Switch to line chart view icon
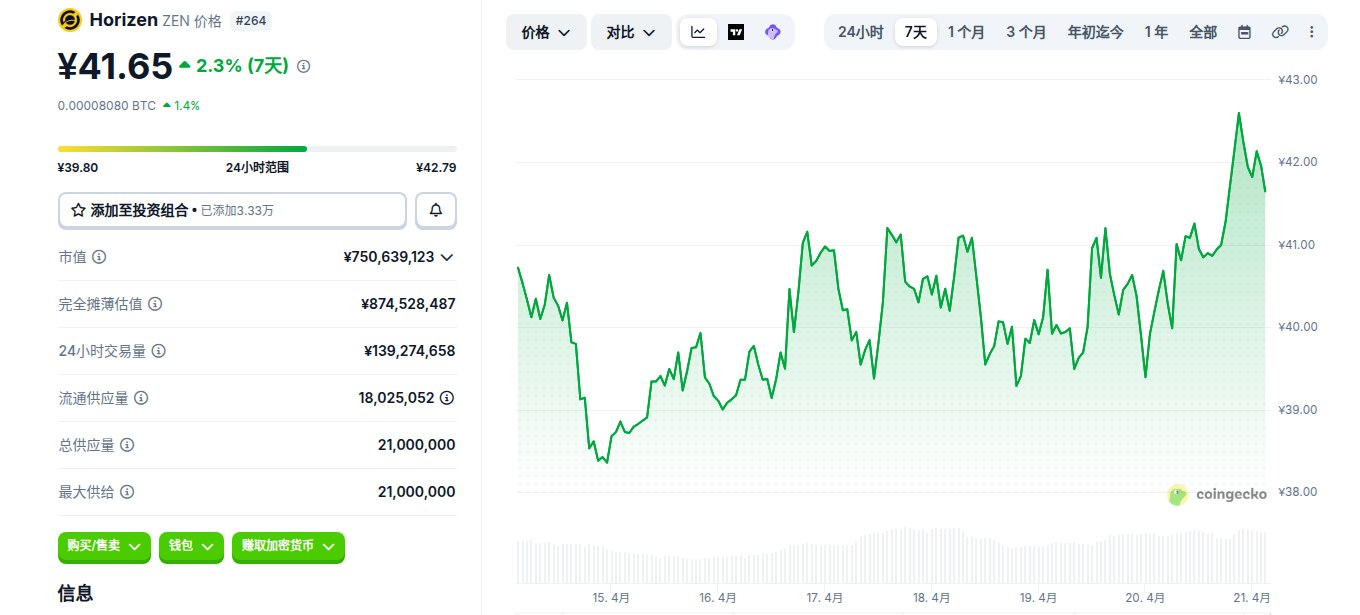Screen dimensions: 1360x615 point(698,32)
